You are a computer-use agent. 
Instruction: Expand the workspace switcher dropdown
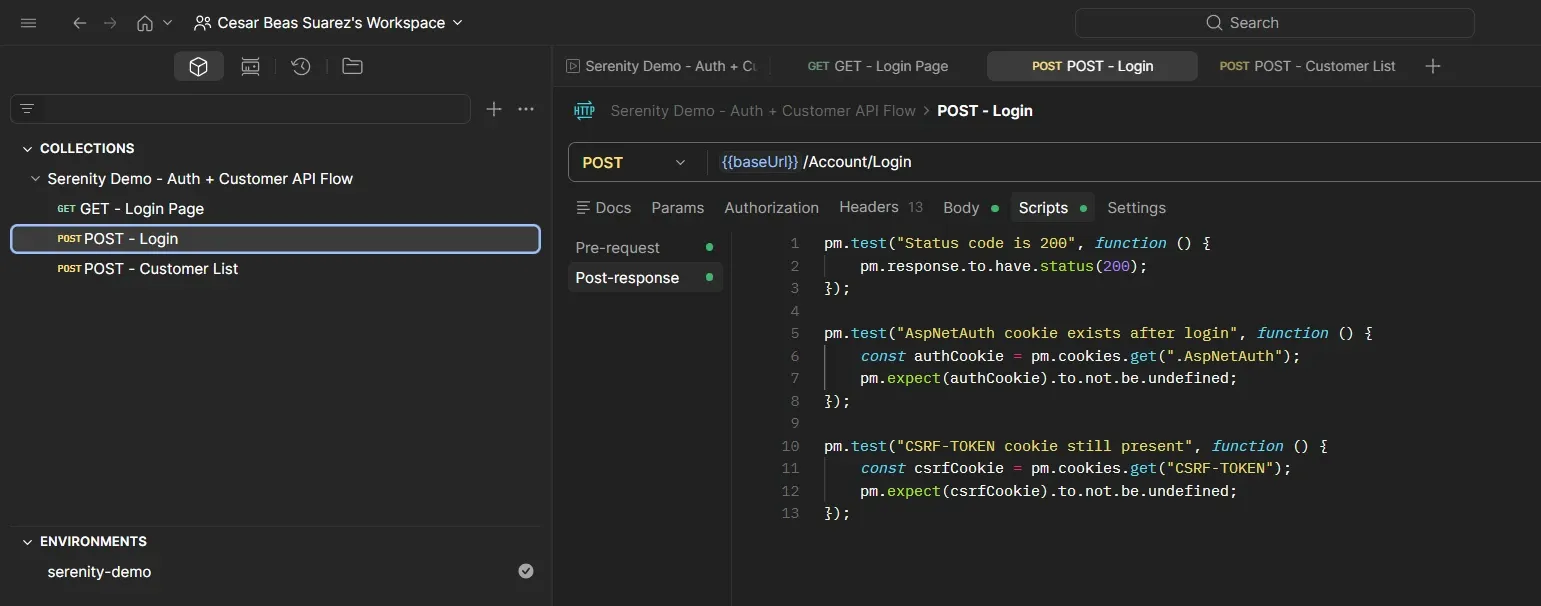tap(457, 22)
